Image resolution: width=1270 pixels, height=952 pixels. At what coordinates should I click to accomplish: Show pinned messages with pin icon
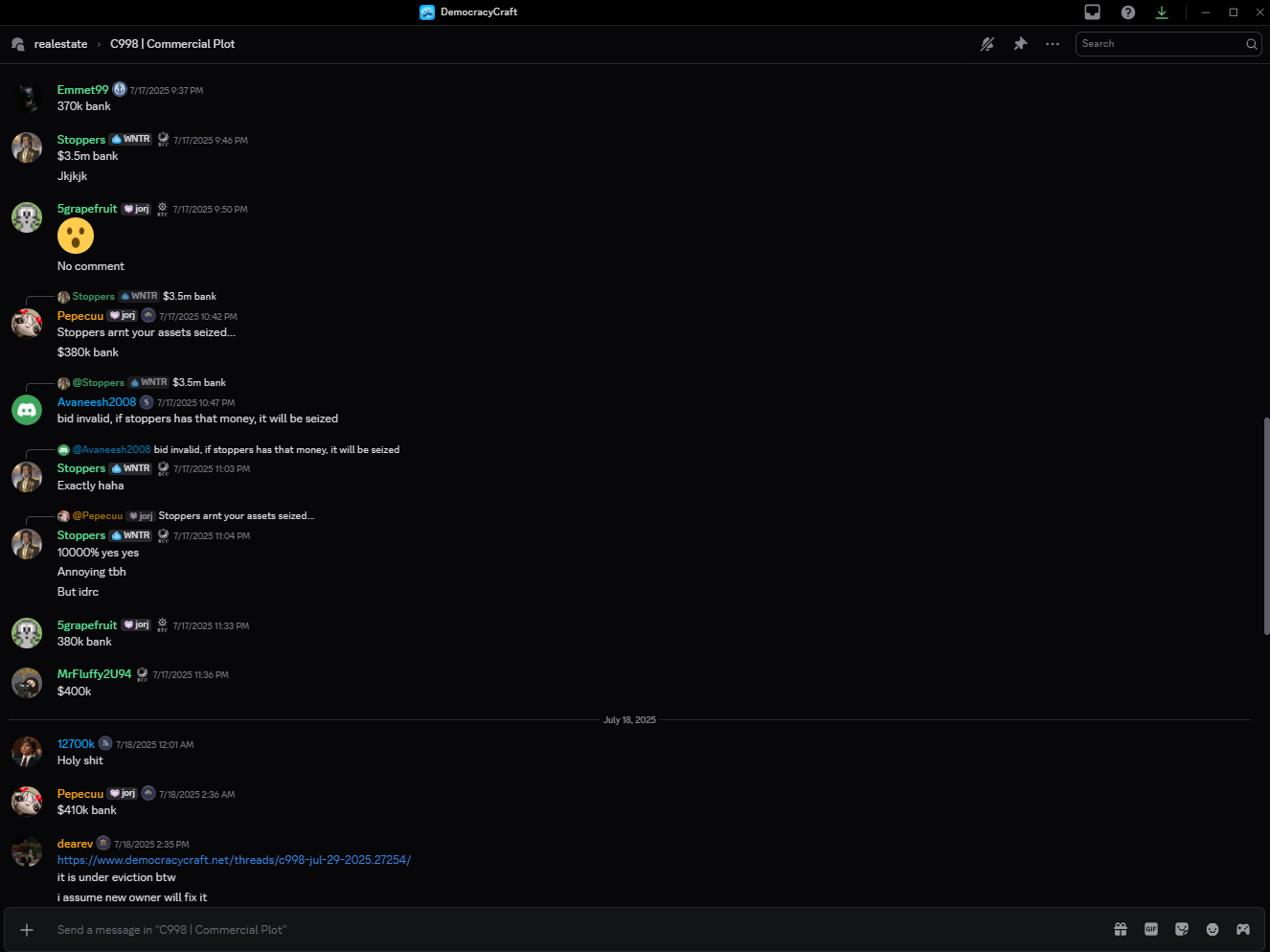click(x=1020, y=44)
